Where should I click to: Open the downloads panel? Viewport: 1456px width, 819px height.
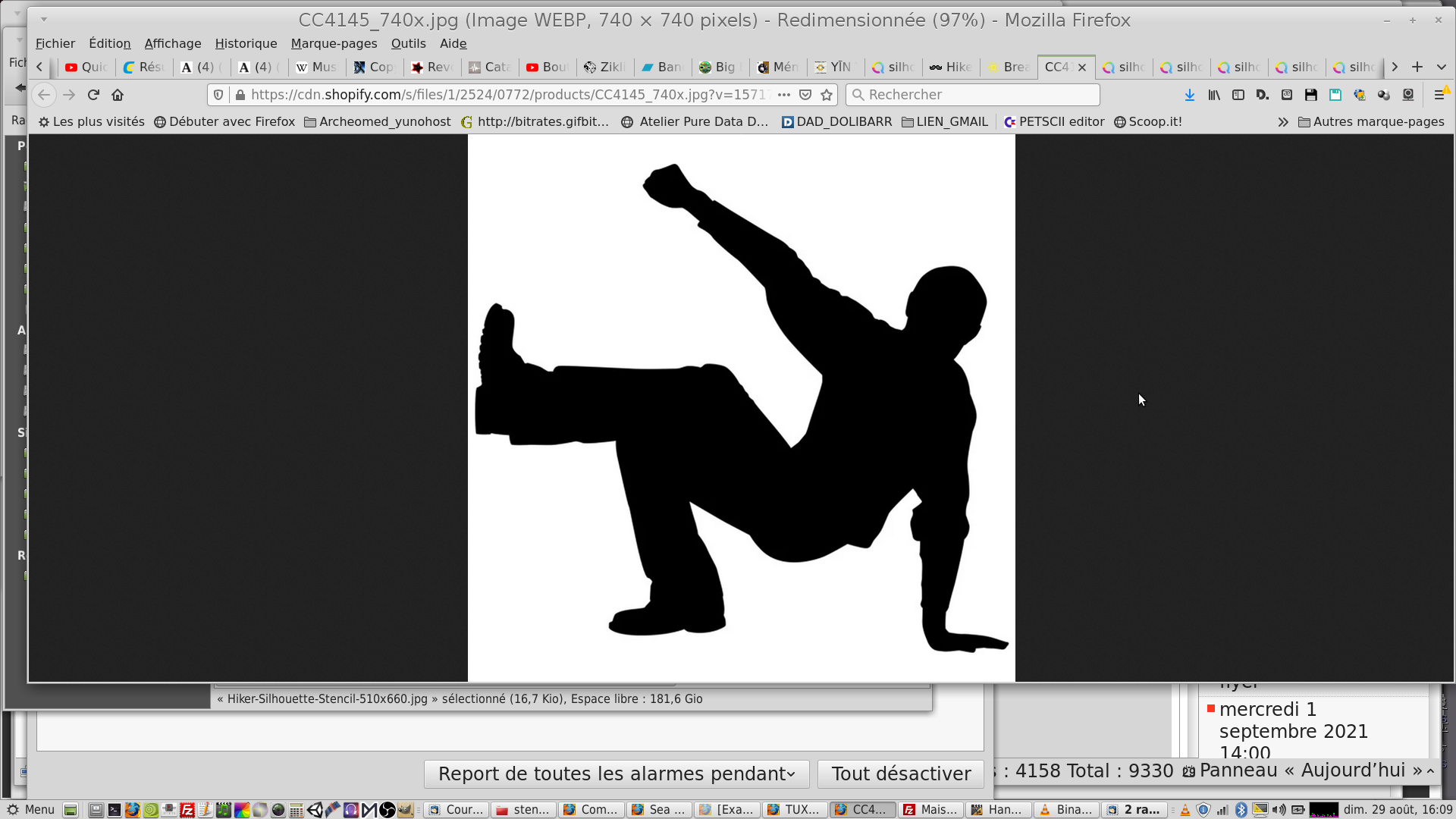pos(1189,95)
